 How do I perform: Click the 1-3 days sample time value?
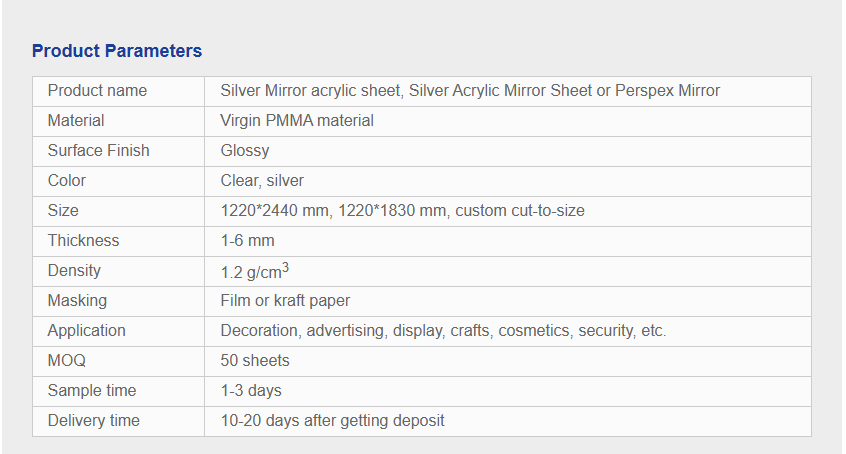tap(251, 390)
